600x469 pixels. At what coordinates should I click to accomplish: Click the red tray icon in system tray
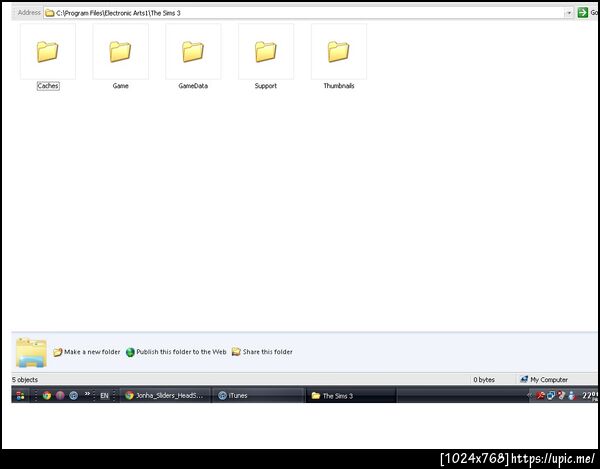tap(540, 396)
